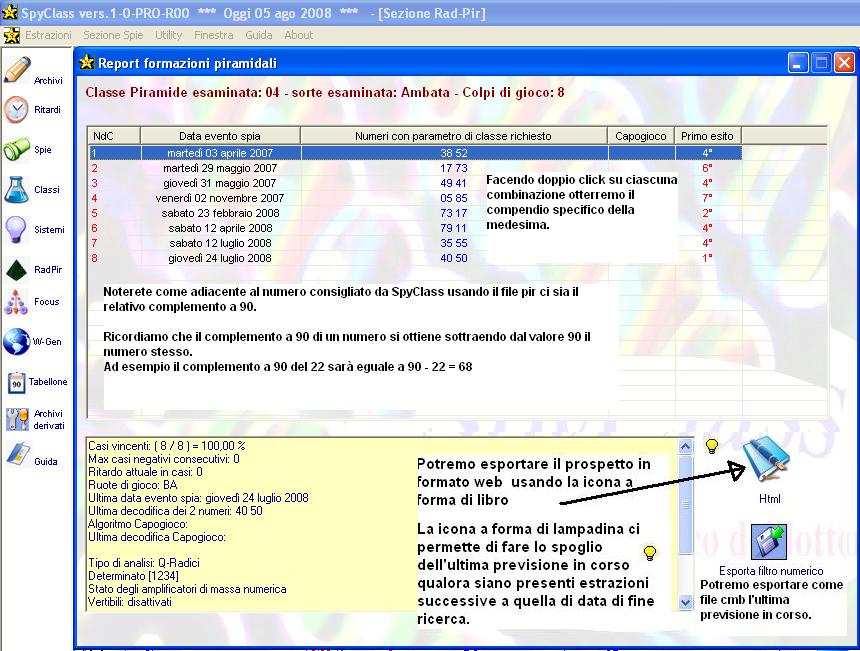Click the numbers cell 35 55
Image resolution: width=860 pixels, height=651 pixels.
pos(454,243)
